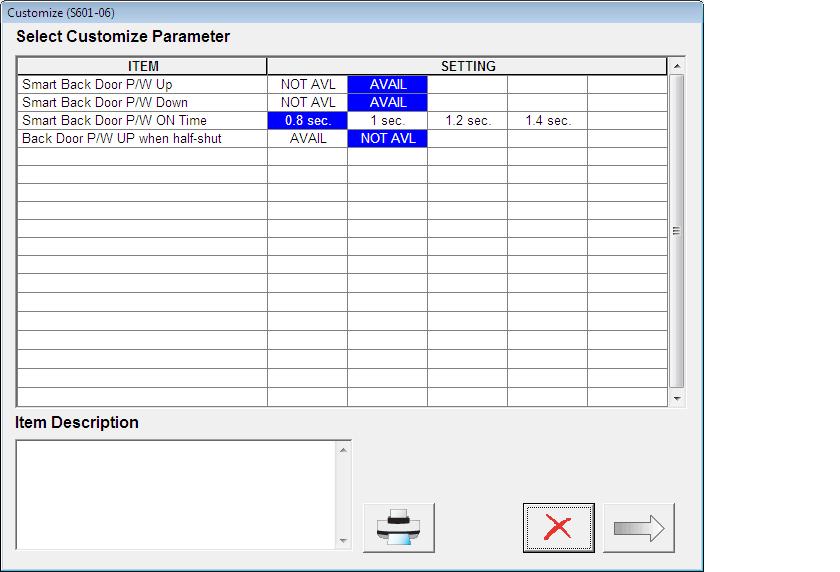The width and height of the screenshot is (840, 572).
Task: Click the printer icon button
Action: coord(399,528)
